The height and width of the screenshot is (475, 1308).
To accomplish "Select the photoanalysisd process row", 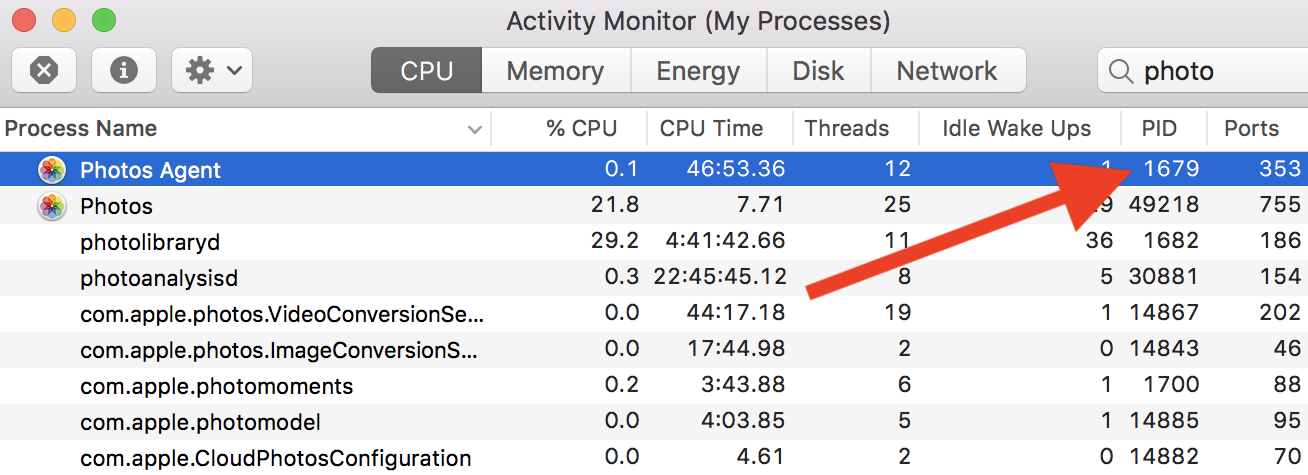I will (159, 279).
